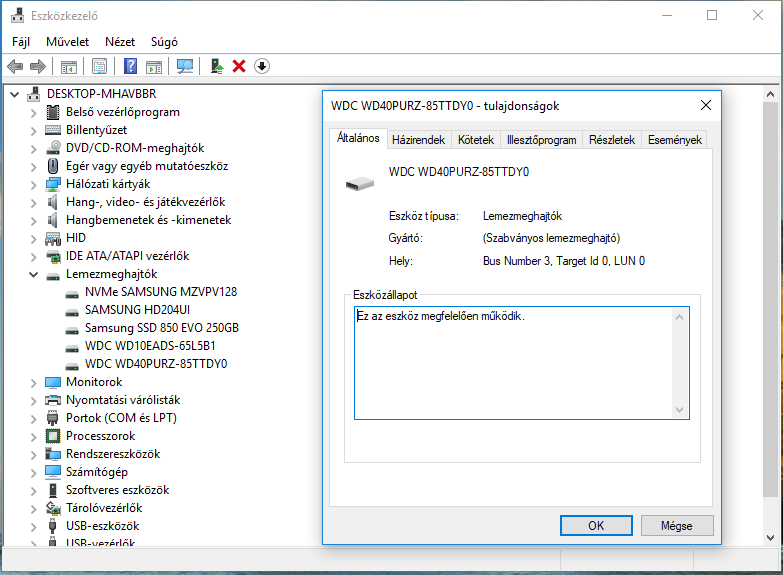
Task: Click the Back arrow toolbar icon
Action: (x=15, y=66)
